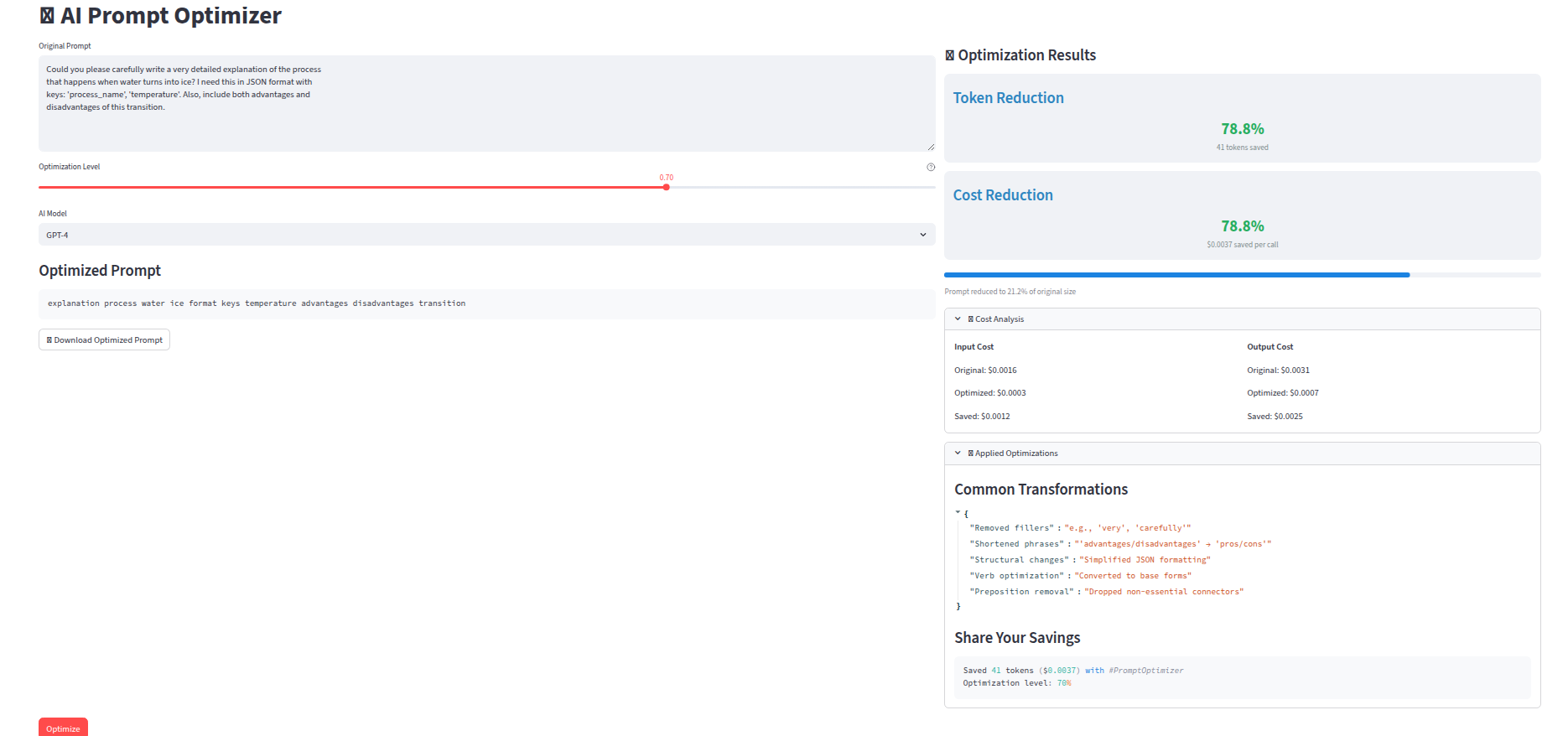The width and height of the screenshot is (1568, 736).
Task: Collapse the Common Transformations JSON tree arrow
Action: point(958,512)
